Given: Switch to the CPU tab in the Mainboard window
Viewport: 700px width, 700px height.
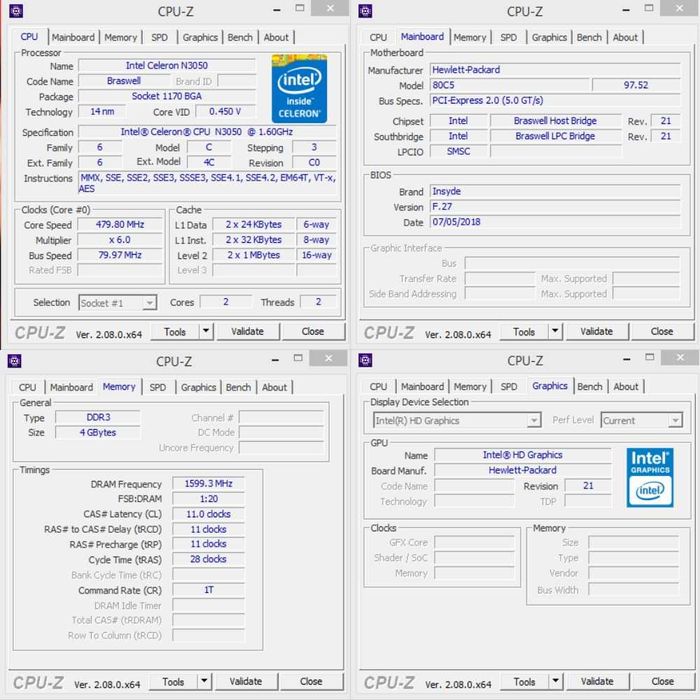Looking at the screenshot, I should coord(378,38).
